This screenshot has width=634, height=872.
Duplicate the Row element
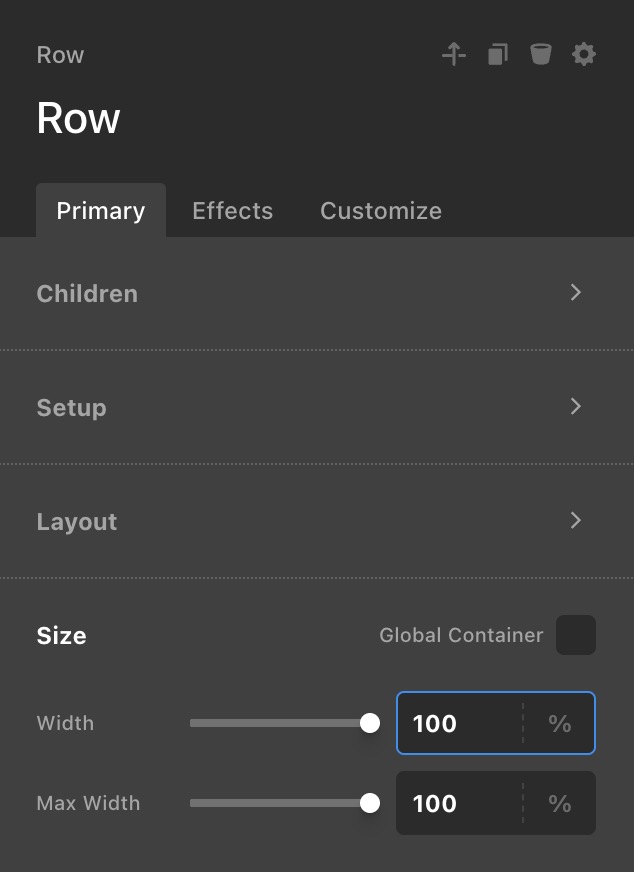pyautogui.click(x=497, y=55)
